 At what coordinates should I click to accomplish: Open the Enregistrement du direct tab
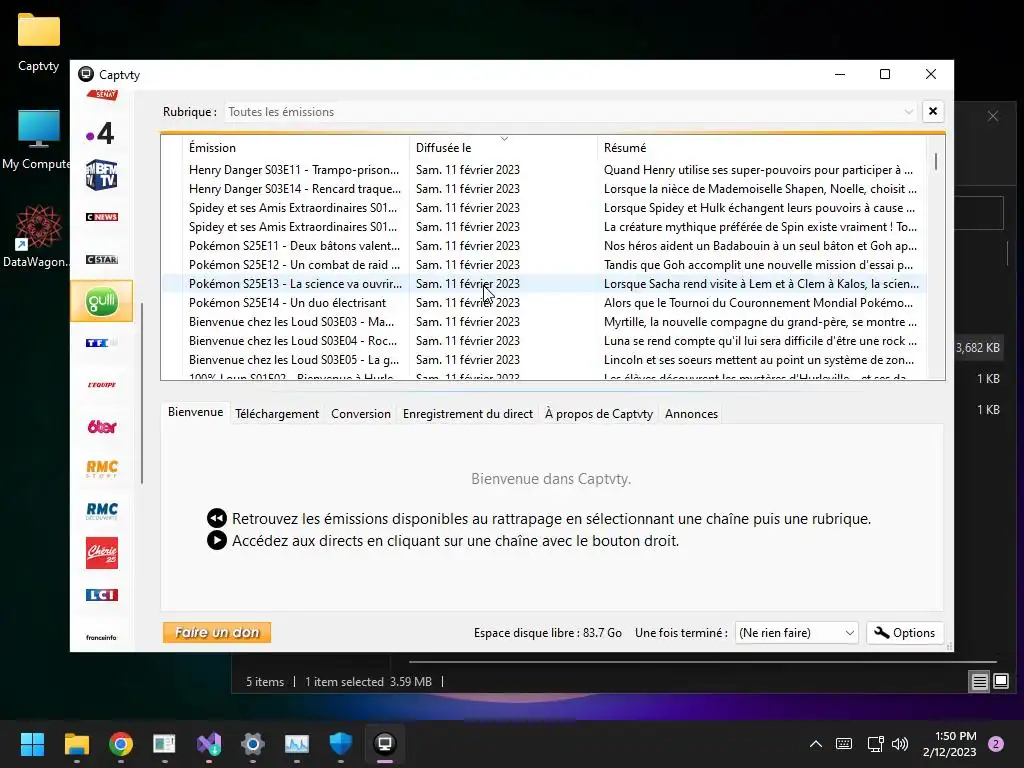(x=468, y=414)
